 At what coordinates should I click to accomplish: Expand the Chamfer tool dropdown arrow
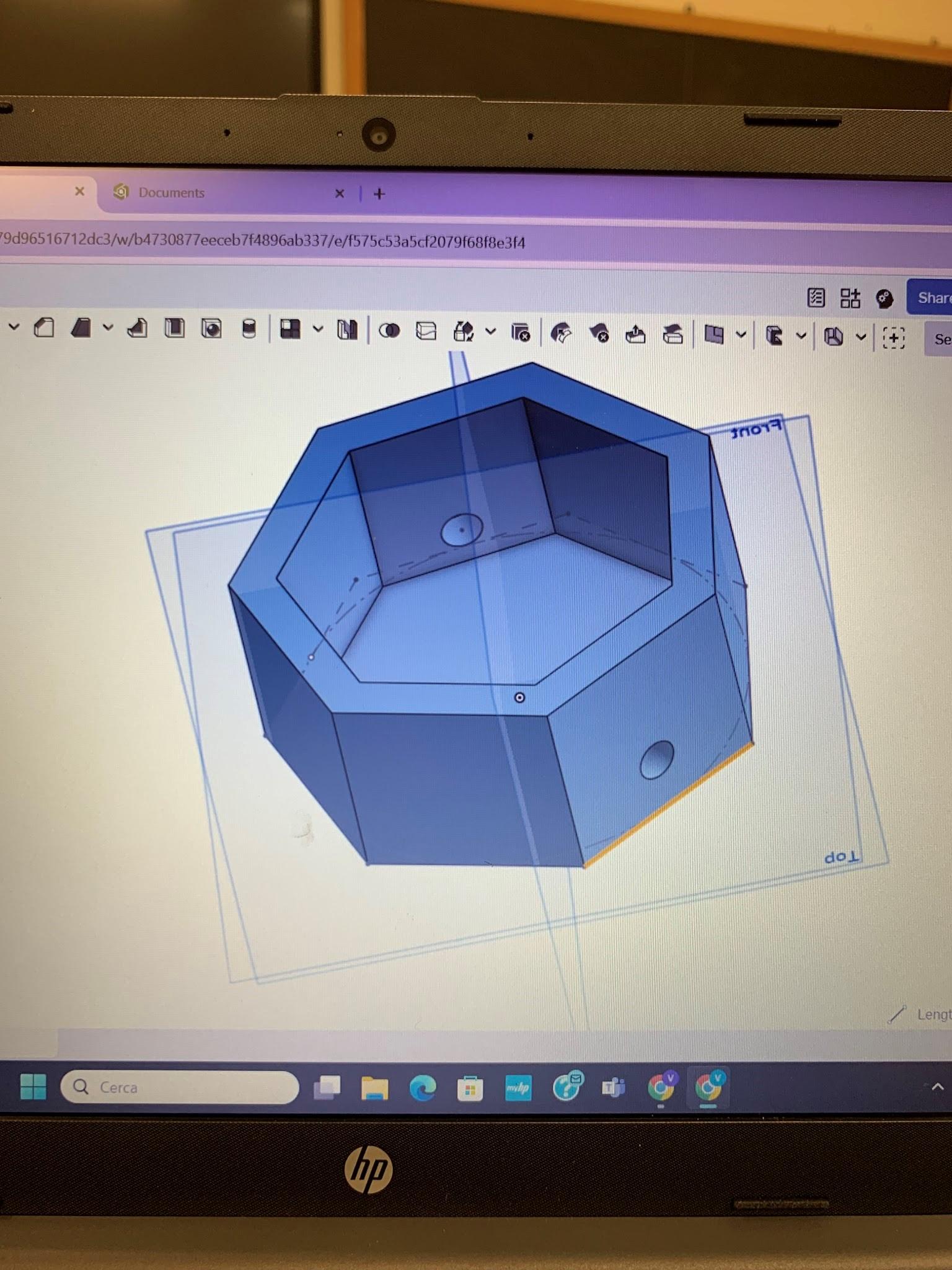(x=108, y=327)
